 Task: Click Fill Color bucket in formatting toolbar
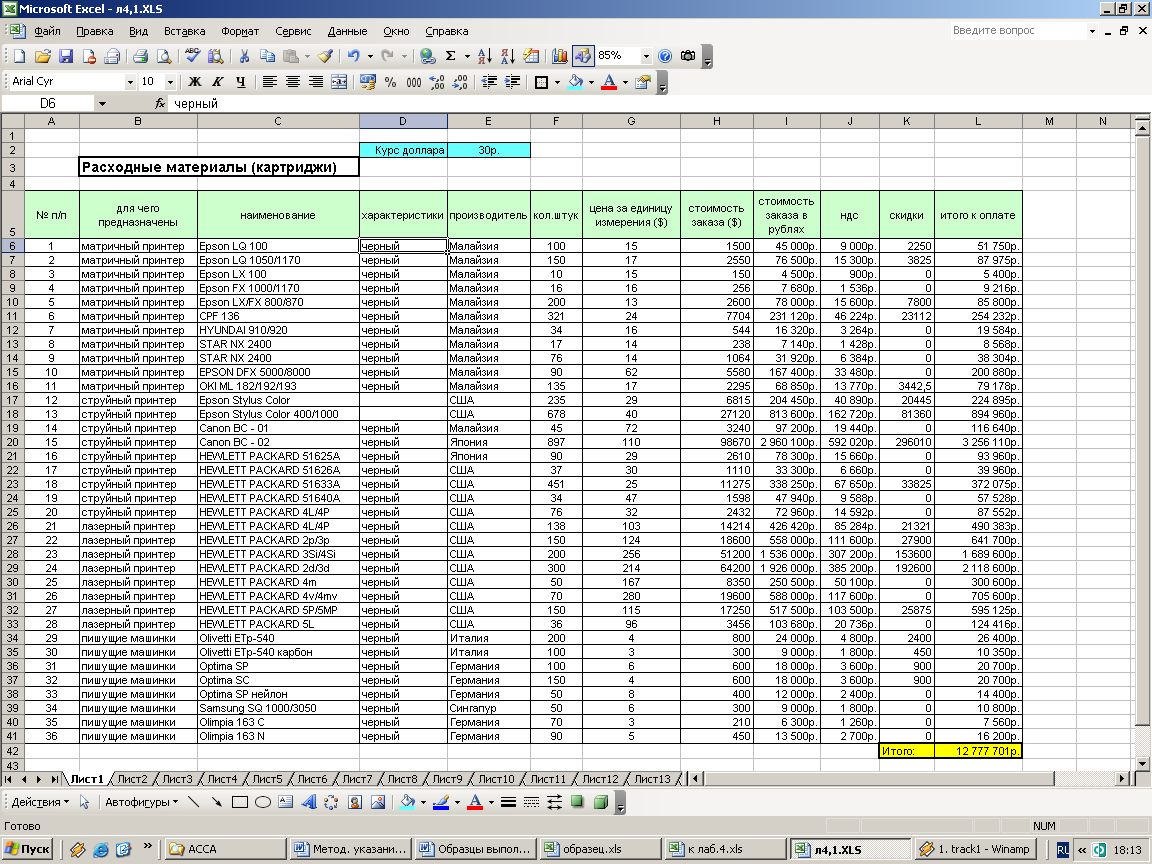coord(575,82)
